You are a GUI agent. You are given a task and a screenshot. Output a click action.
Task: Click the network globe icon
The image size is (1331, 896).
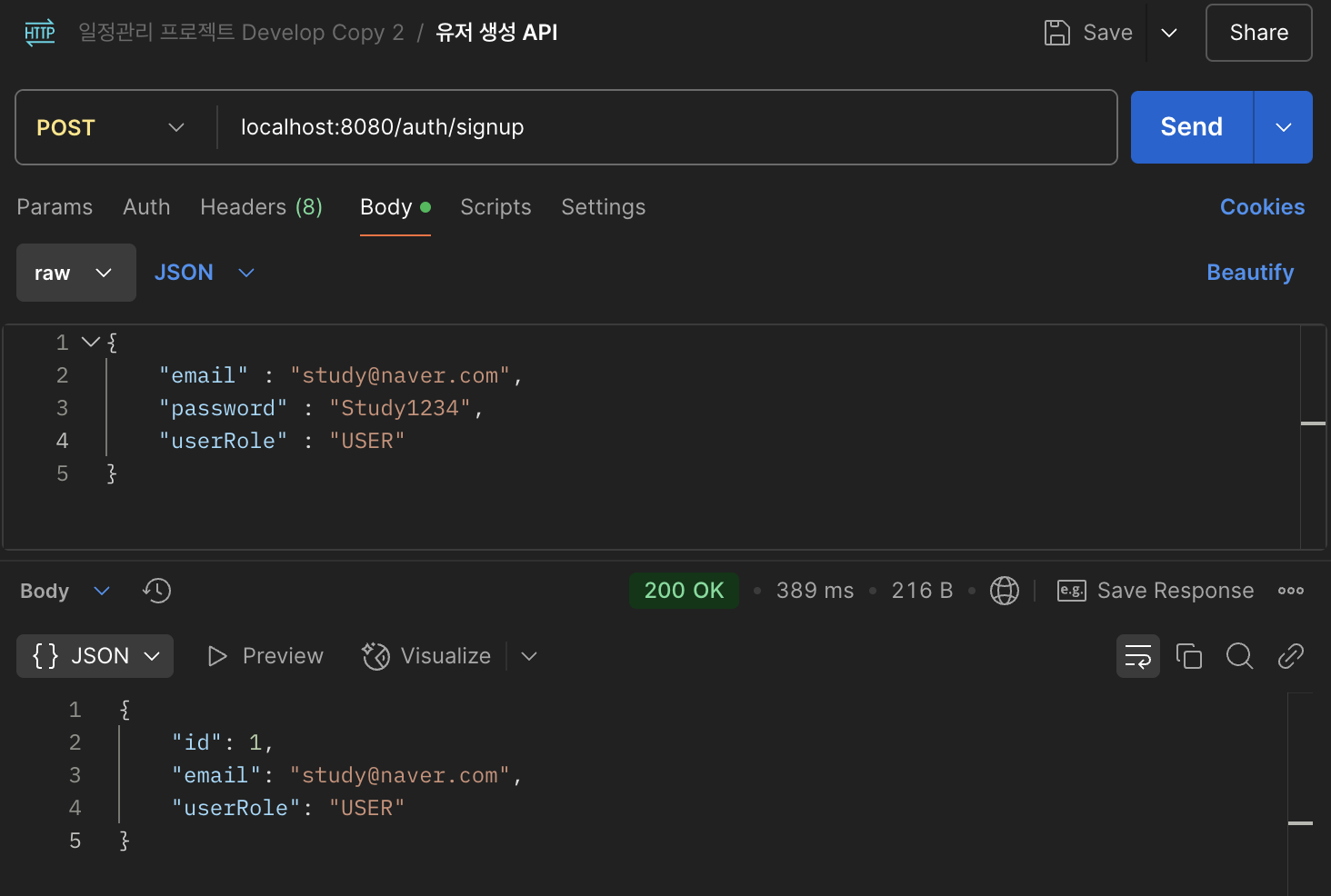tap(1005, 591)
